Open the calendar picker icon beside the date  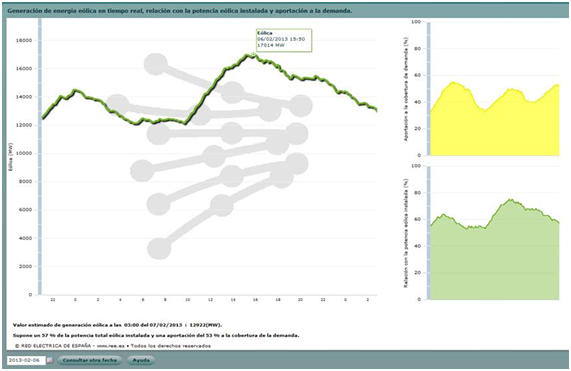coord(50,360)
